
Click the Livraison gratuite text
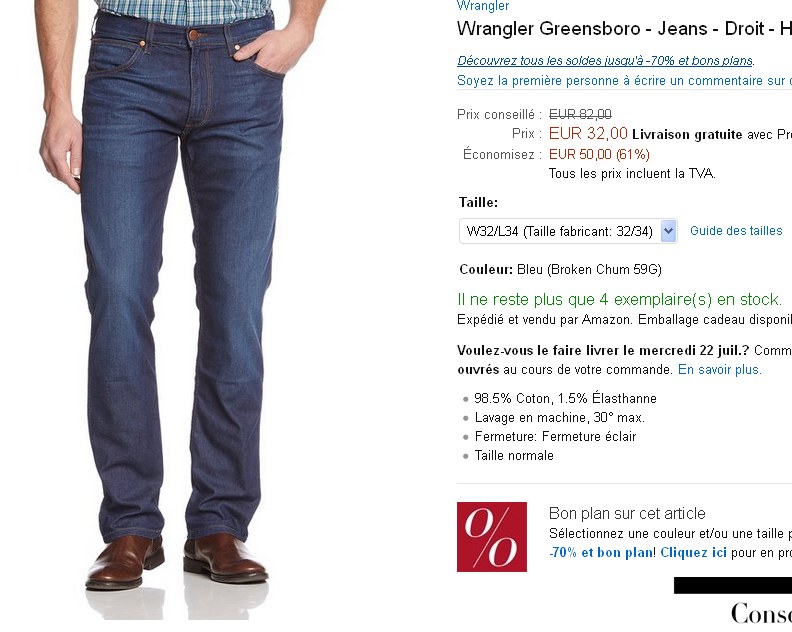tap(687, 135)
